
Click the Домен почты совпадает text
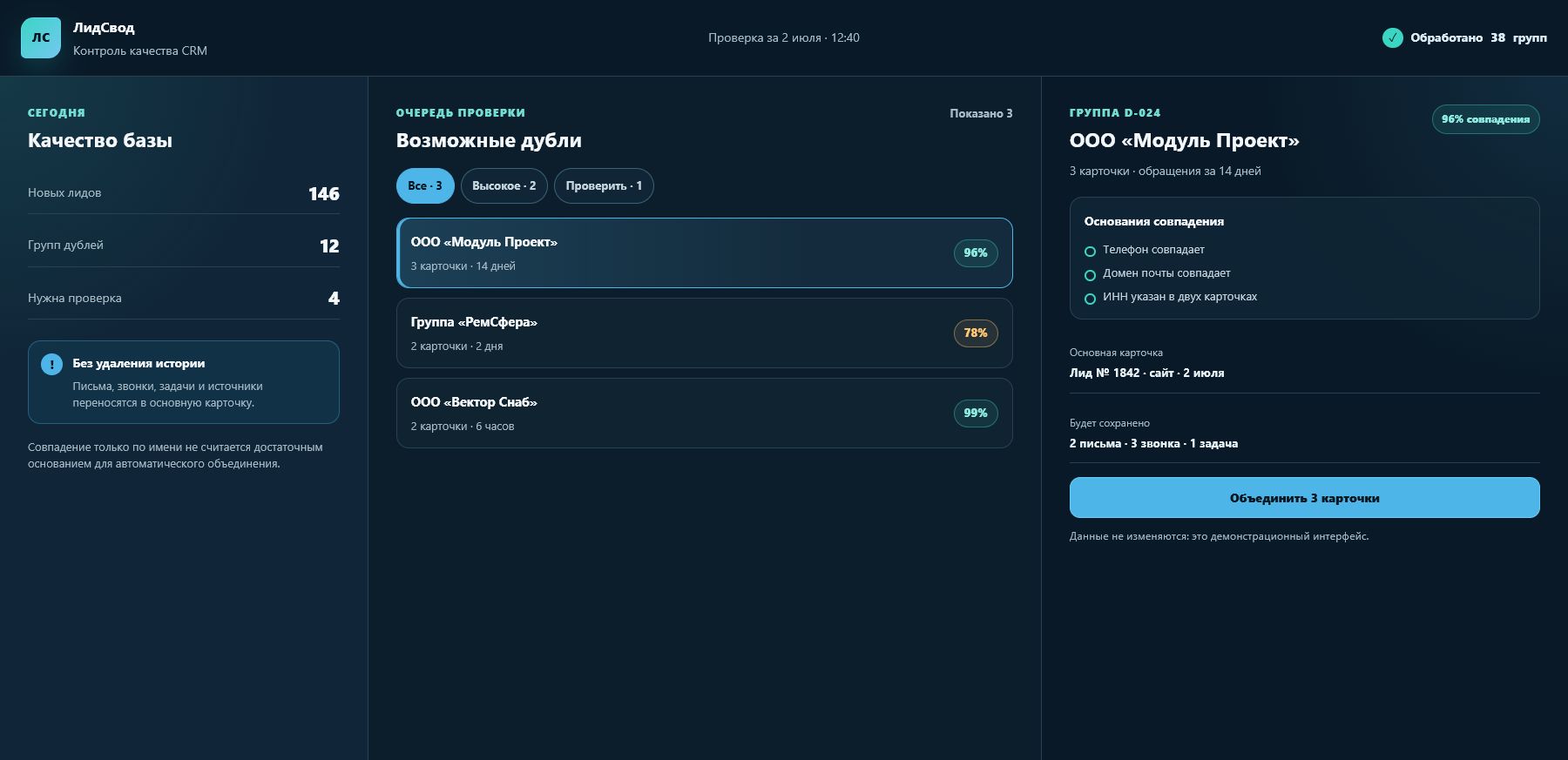(1166, 272)
